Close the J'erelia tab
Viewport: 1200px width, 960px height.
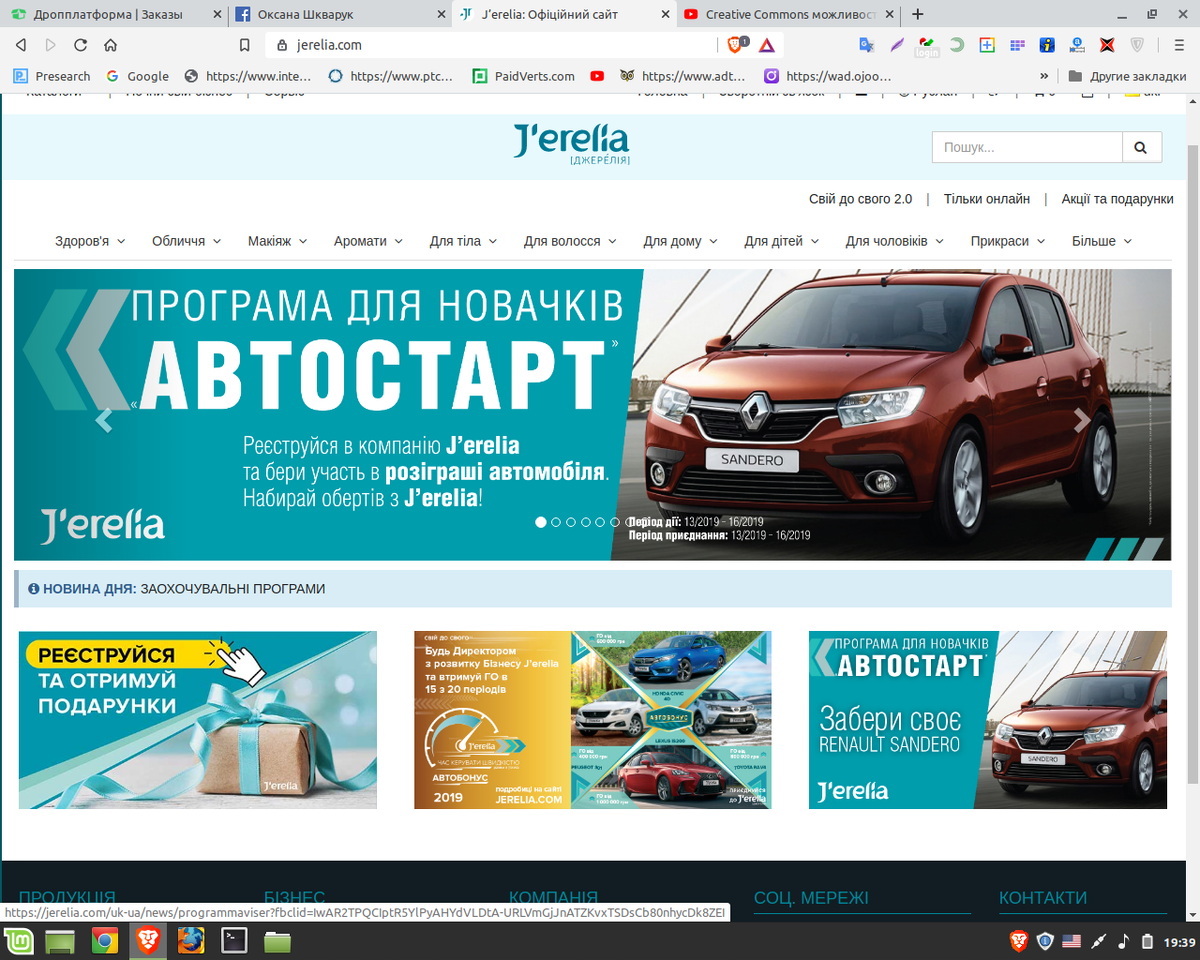click(x=664, y=15)
